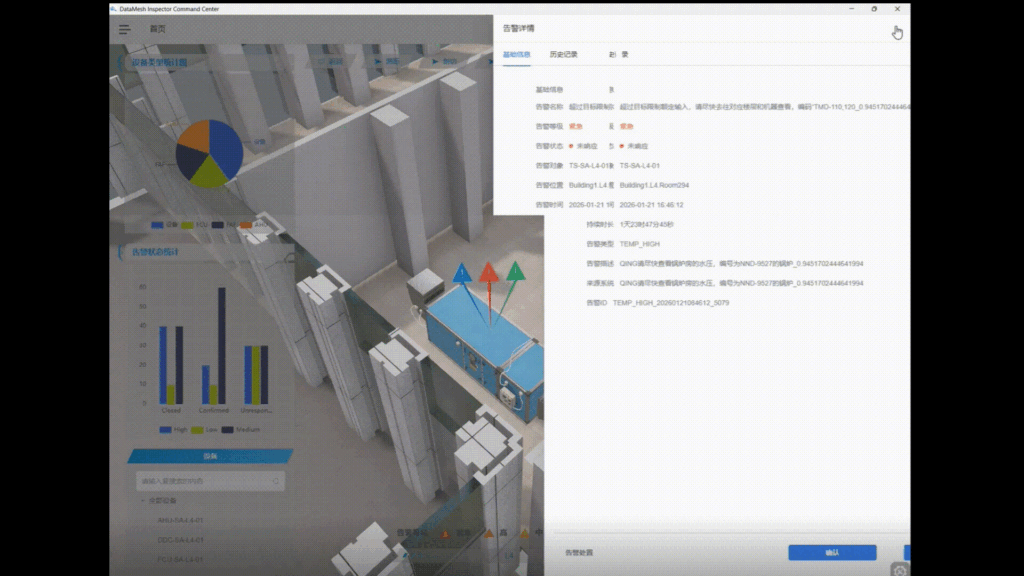The image size is (1024, 576).
Task: Select the green triangle marker above the unit
Action: click(x=515, y=271)
